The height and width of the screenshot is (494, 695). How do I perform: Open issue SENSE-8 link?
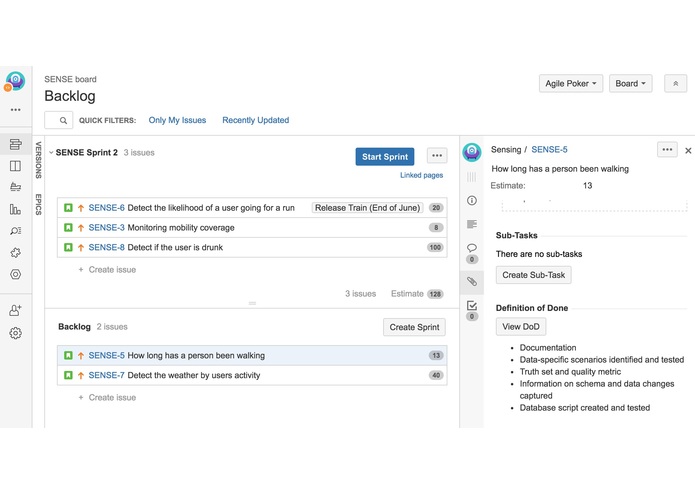106,247
